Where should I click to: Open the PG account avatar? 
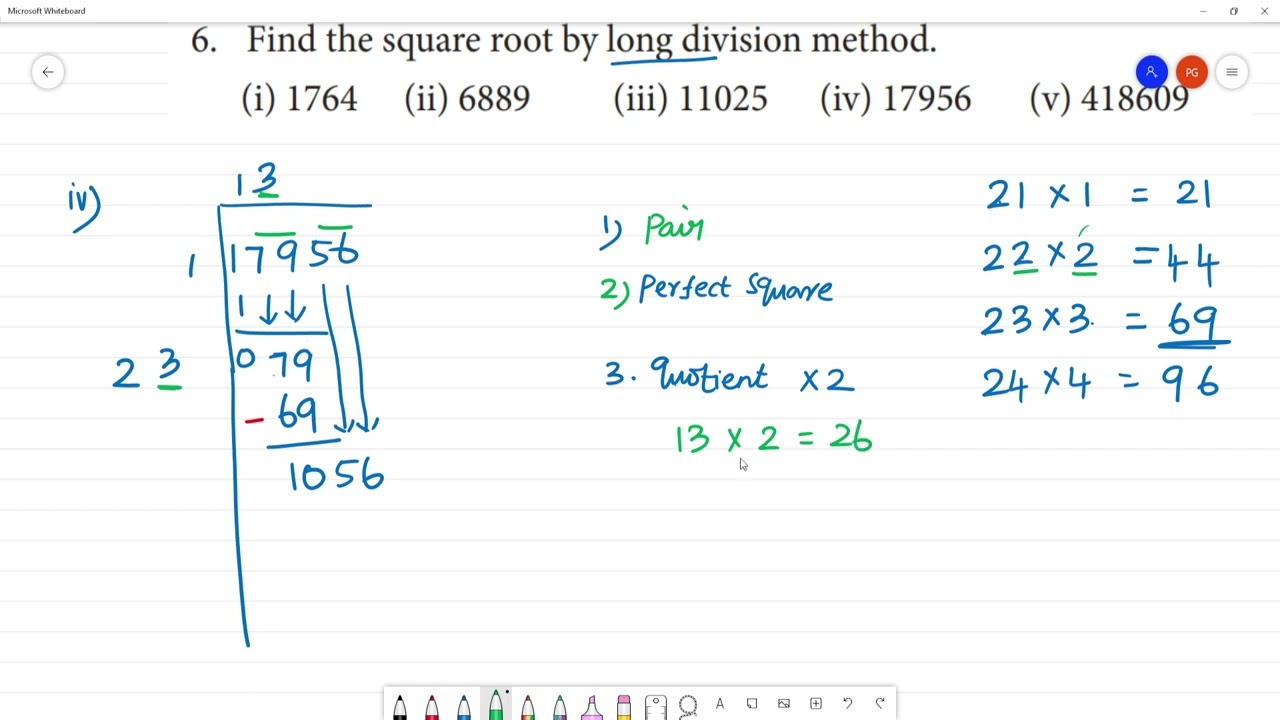(x=1191, y=72)
